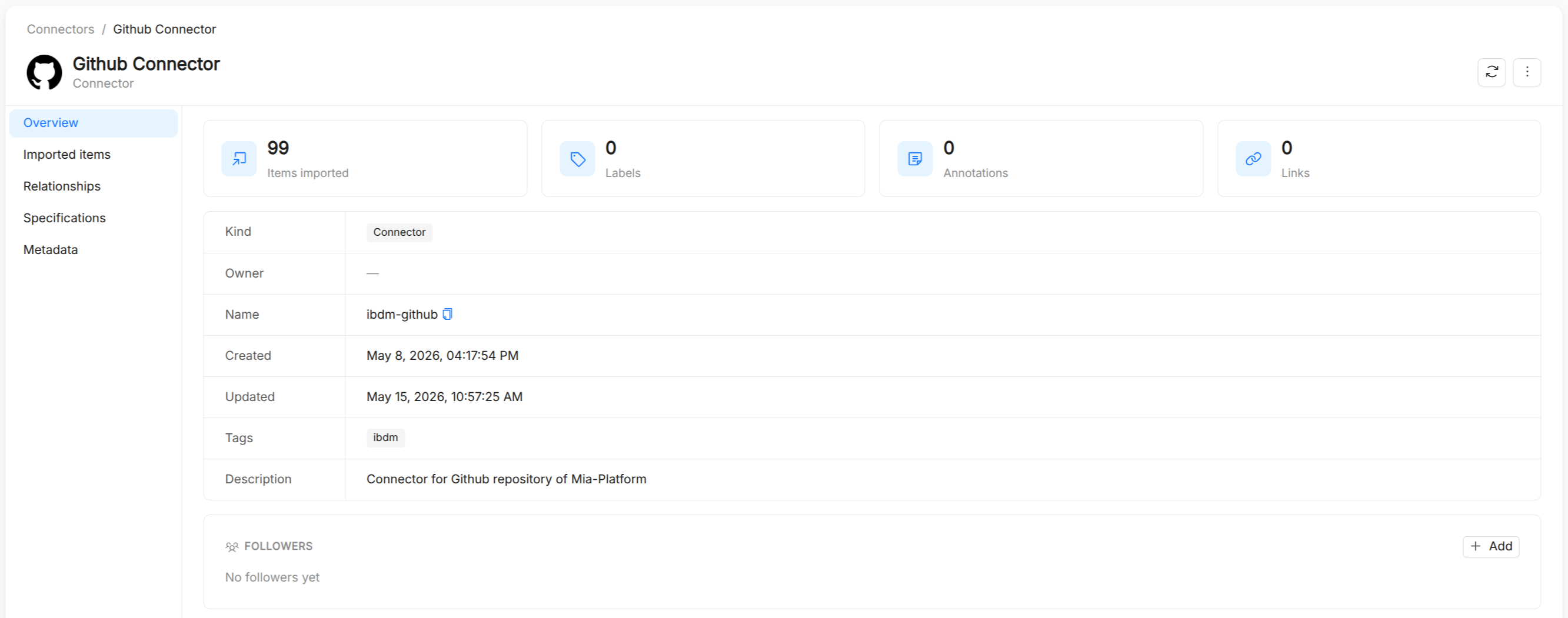Click the Items imported caption

click(308, 173)
